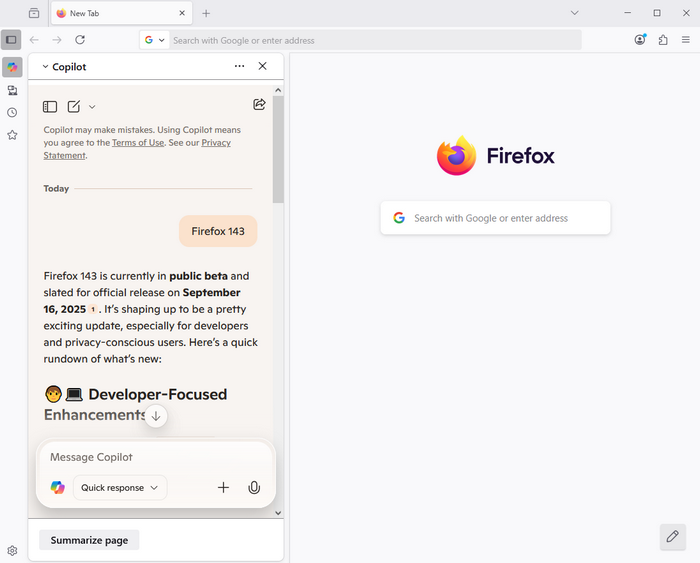Open the Firefox application hamburger menu
Screen dimensions: 700x563
pyautogui.click(x=686, y=40)
